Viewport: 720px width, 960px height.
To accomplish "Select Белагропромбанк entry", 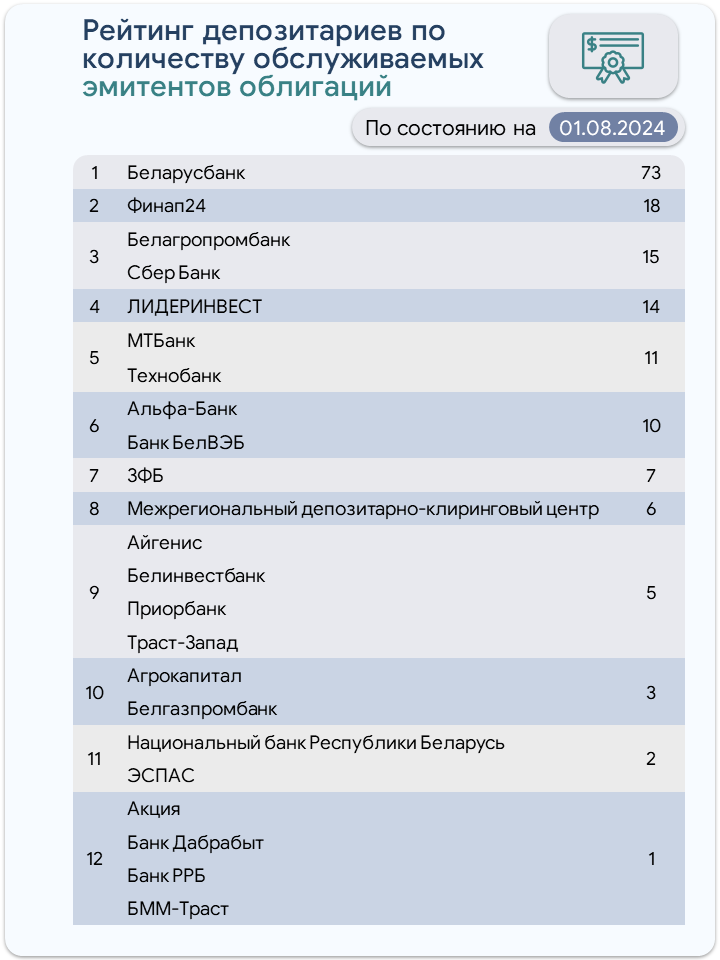I will [209, 240].
